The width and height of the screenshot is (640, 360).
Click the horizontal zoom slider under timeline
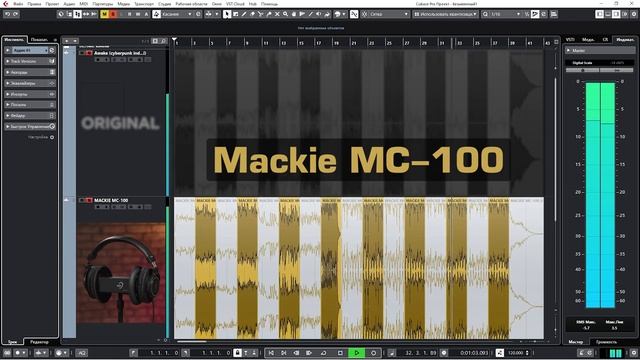[535, 341]
